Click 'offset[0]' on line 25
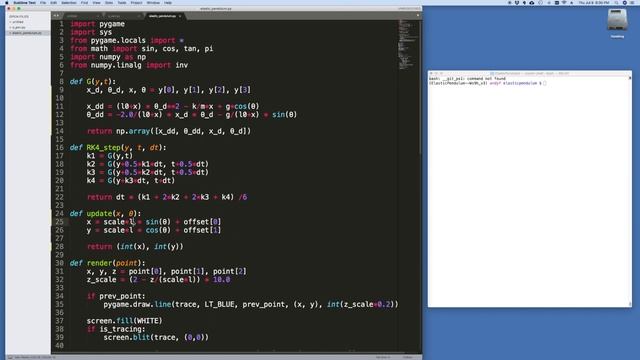Screen dimensions: 640x360 pyautogui.click(x=202, y=222)
